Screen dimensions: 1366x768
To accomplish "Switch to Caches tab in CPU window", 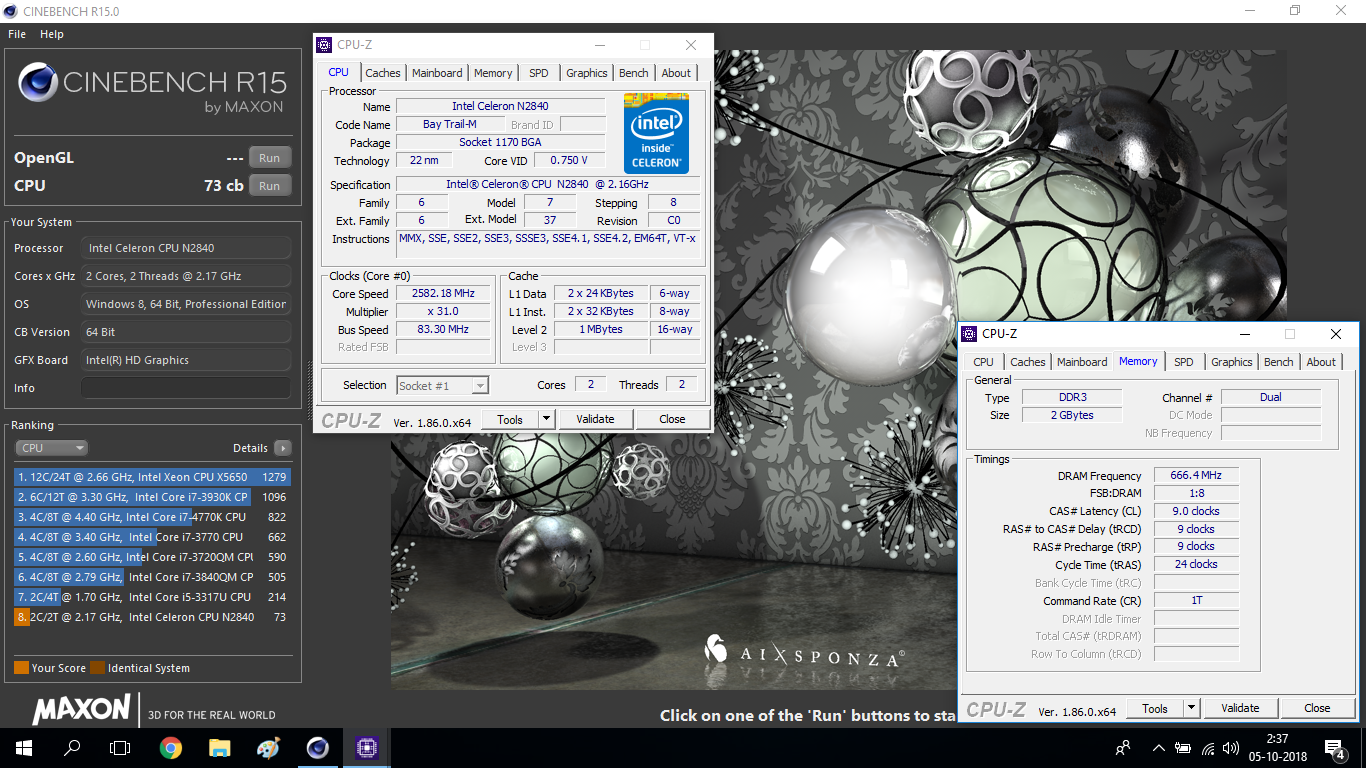I will pos(383,73).
